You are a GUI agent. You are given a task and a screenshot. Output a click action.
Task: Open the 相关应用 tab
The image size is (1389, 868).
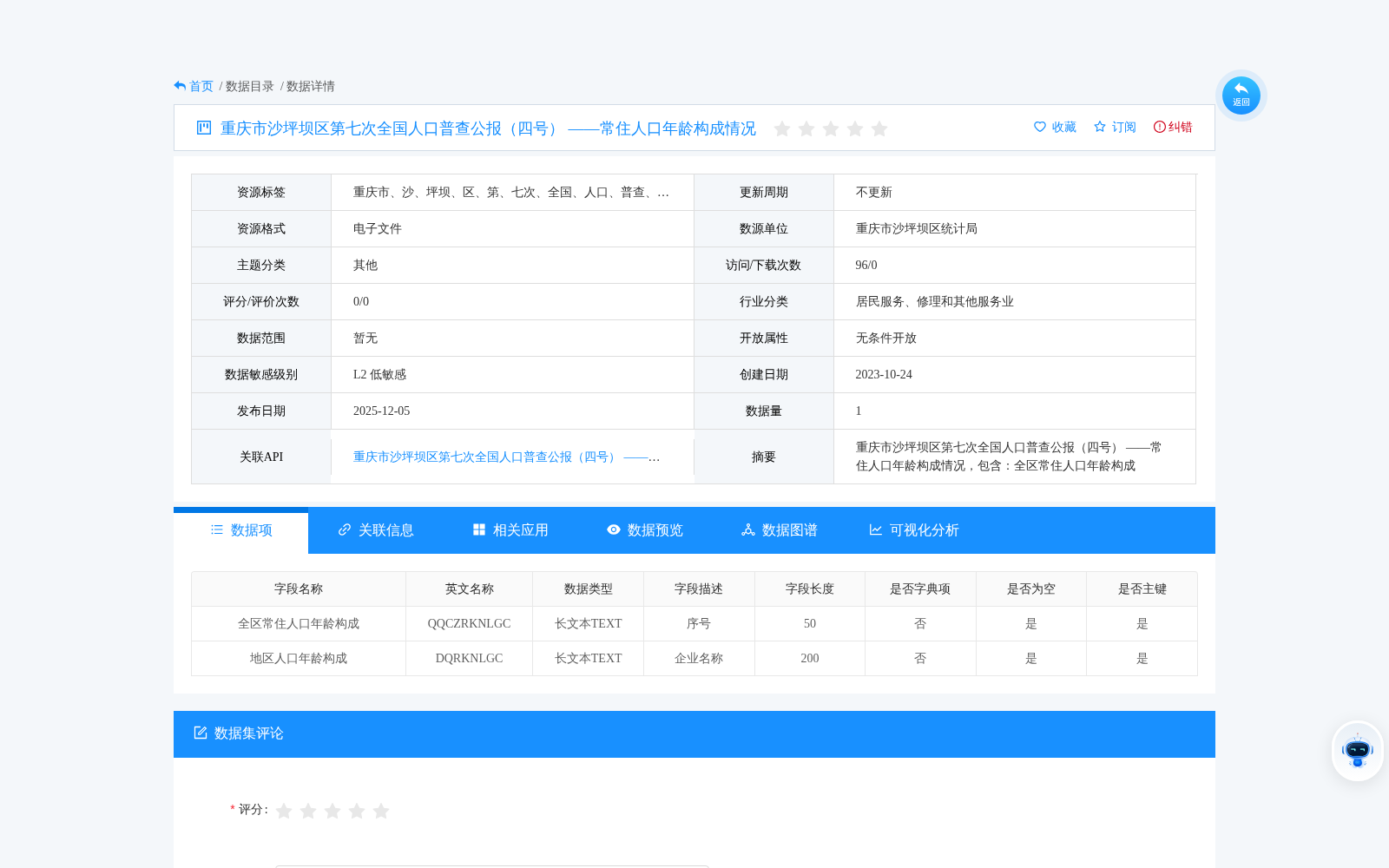tap(510, 530)
